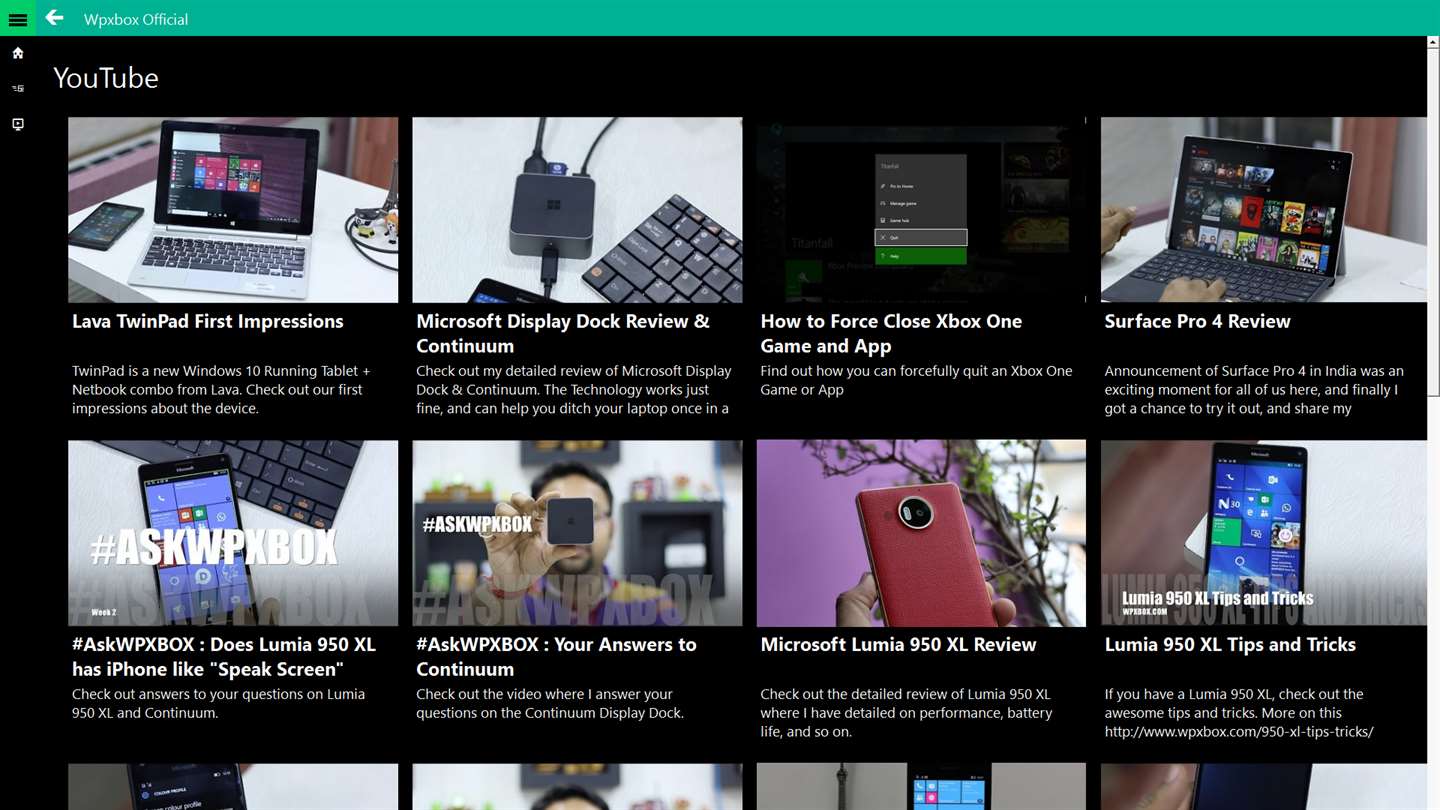Click the YouTube section heading

(x=106, y=78)
